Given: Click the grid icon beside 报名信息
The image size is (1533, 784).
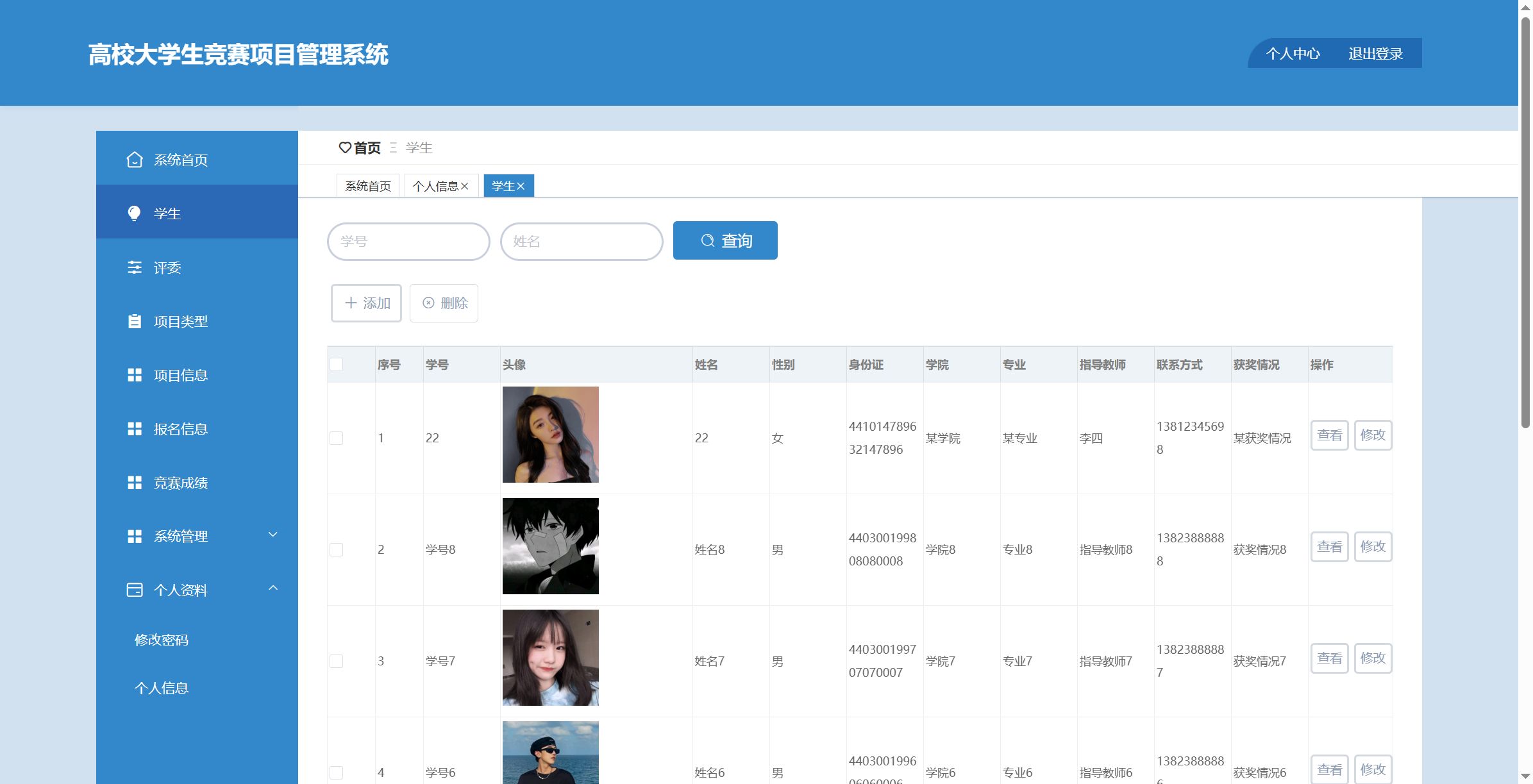Looking at the screenshot, I should point(134,429).
